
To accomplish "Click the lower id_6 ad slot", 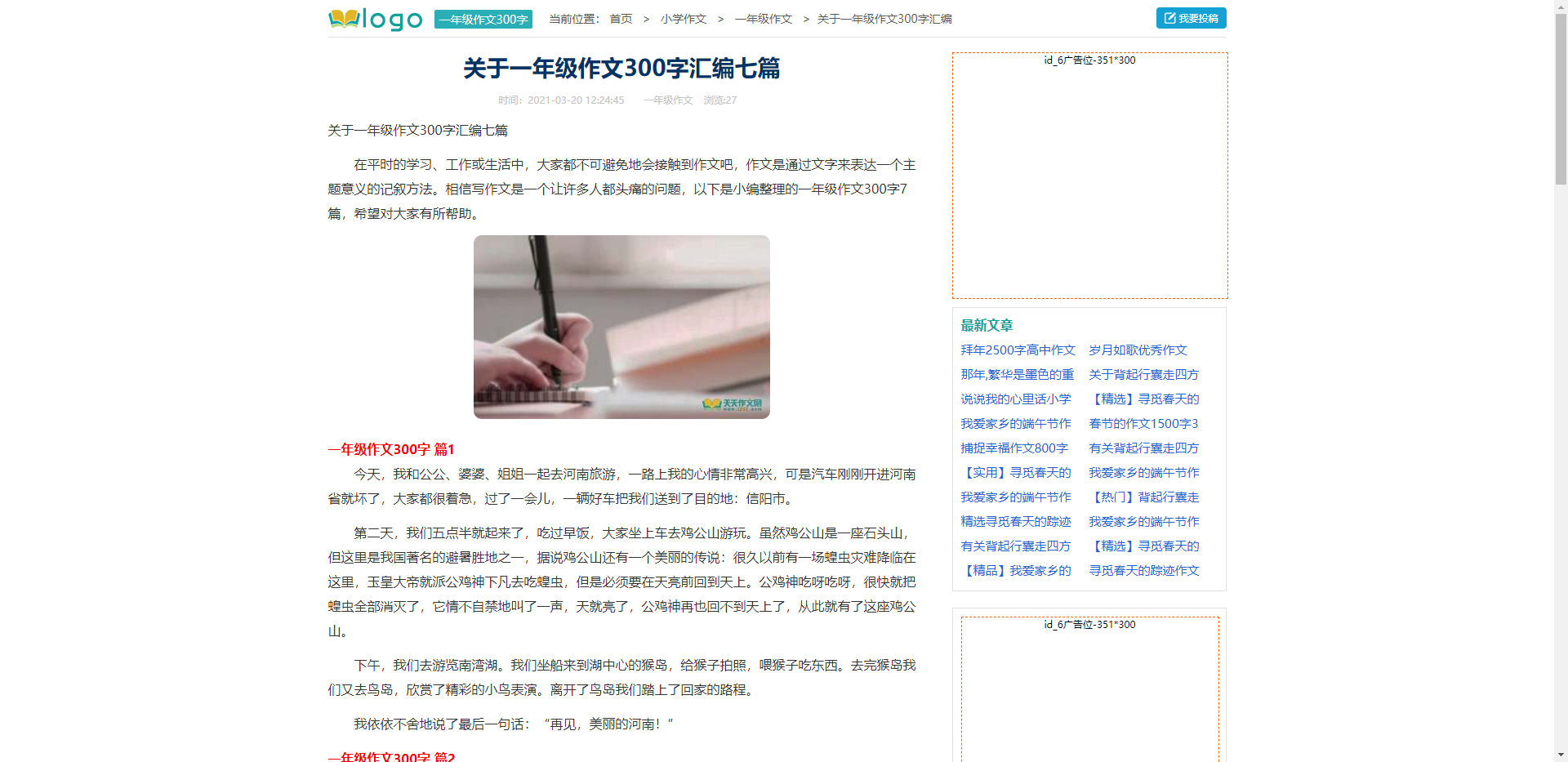I will 1089,689.
